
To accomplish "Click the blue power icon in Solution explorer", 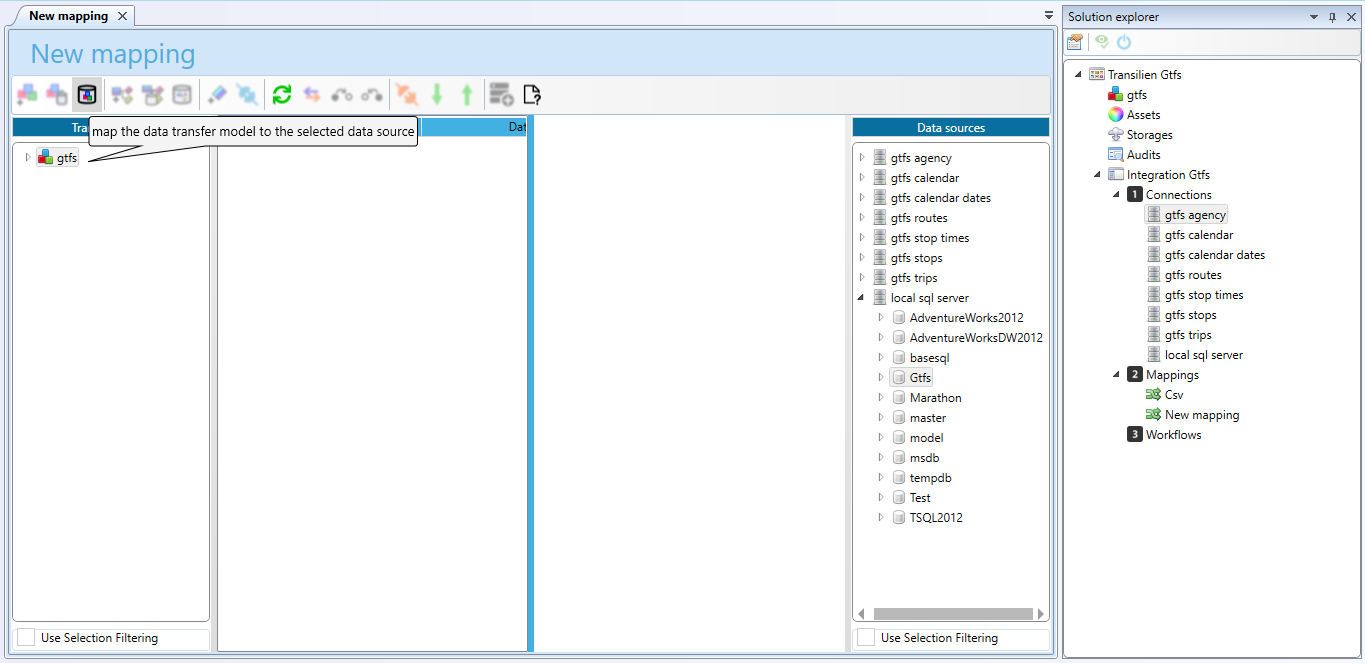I will tap(1124, 42).
